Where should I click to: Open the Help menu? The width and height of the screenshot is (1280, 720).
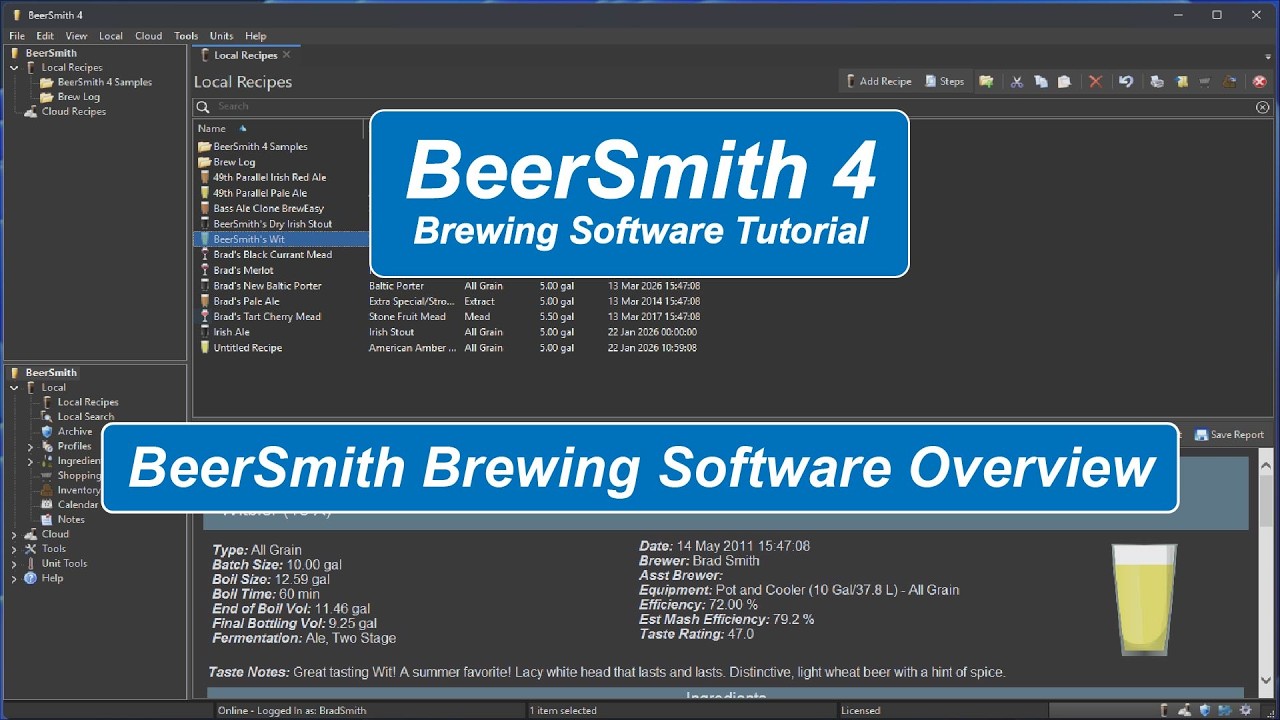click(x=256, y=36)
